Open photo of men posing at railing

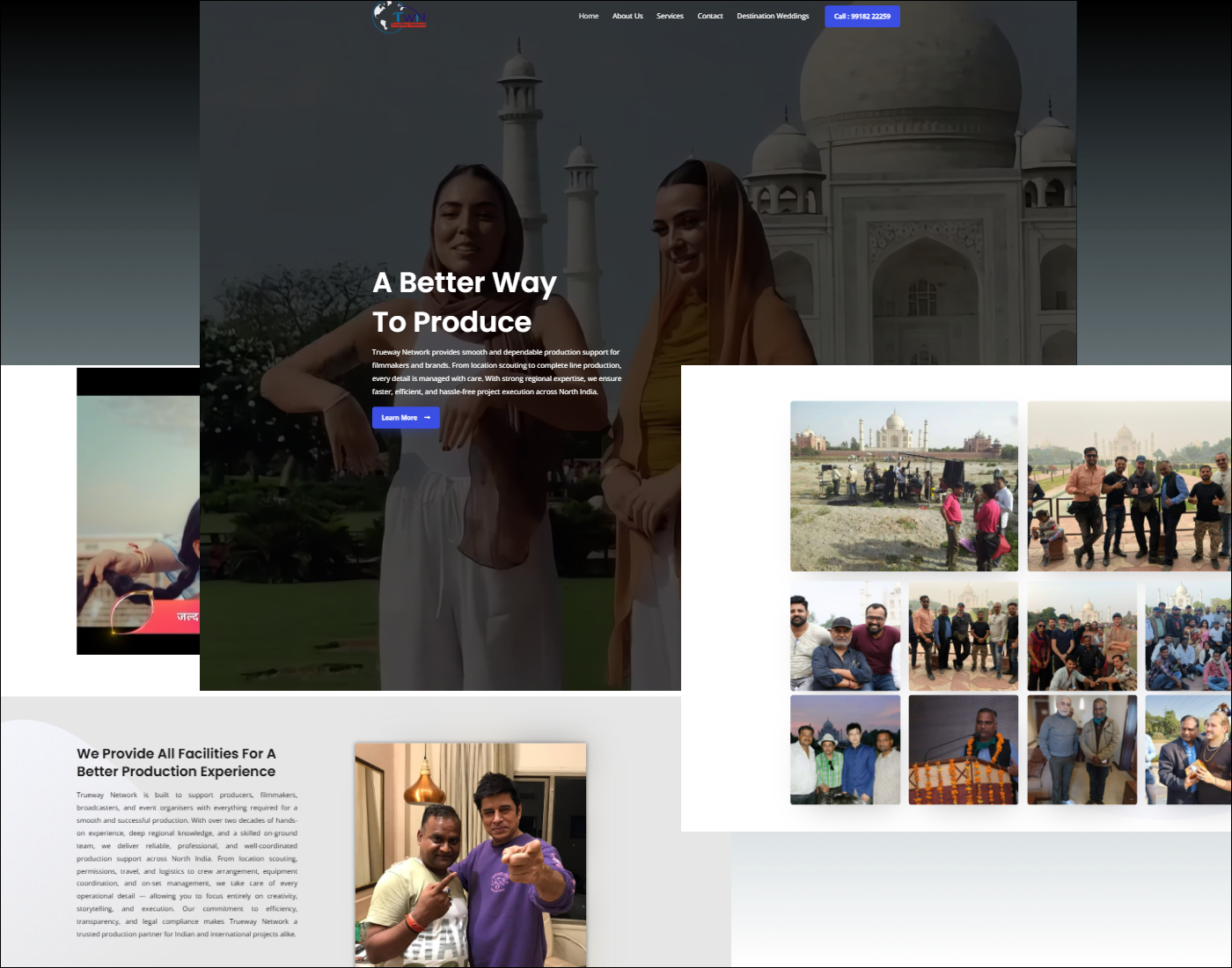click(x=1129, y=486)
